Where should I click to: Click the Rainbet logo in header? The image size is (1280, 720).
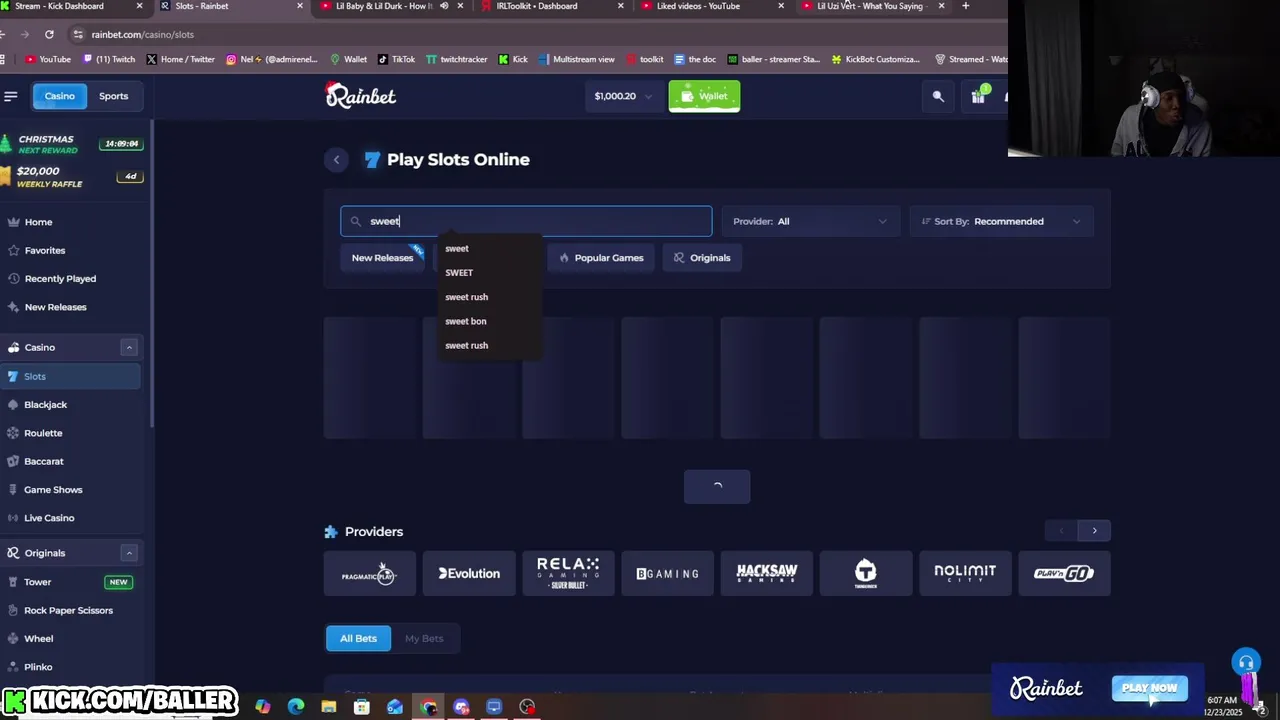click(361, 95)
